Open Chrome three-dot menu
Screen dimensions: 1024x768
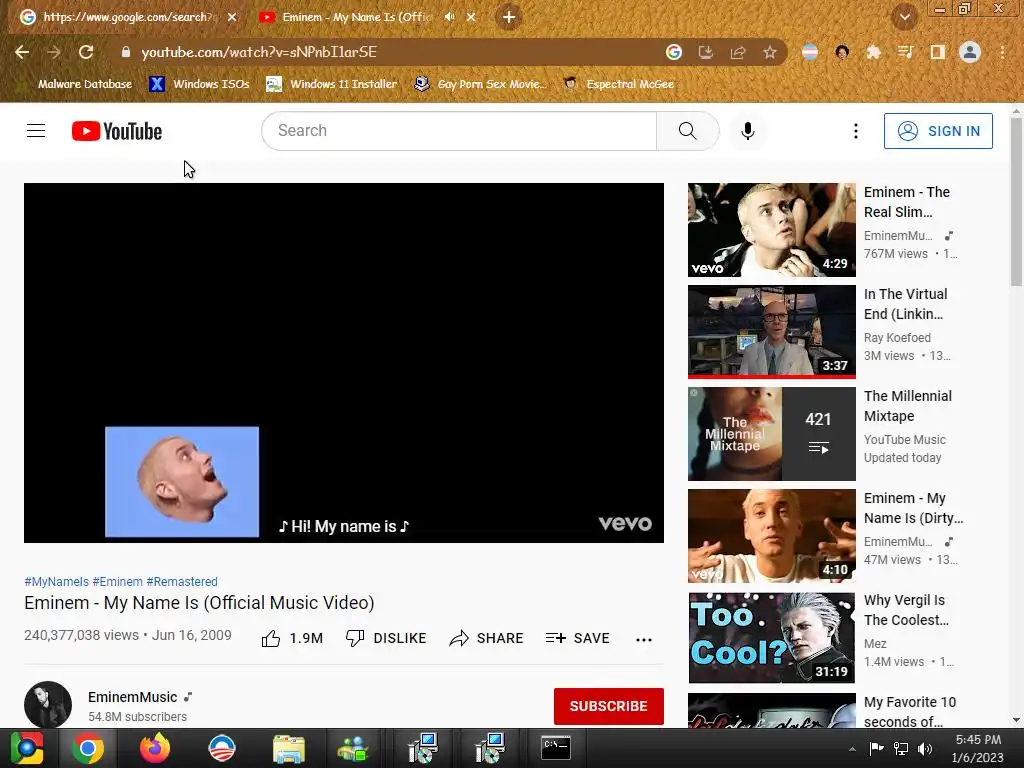pos(1002,52)
